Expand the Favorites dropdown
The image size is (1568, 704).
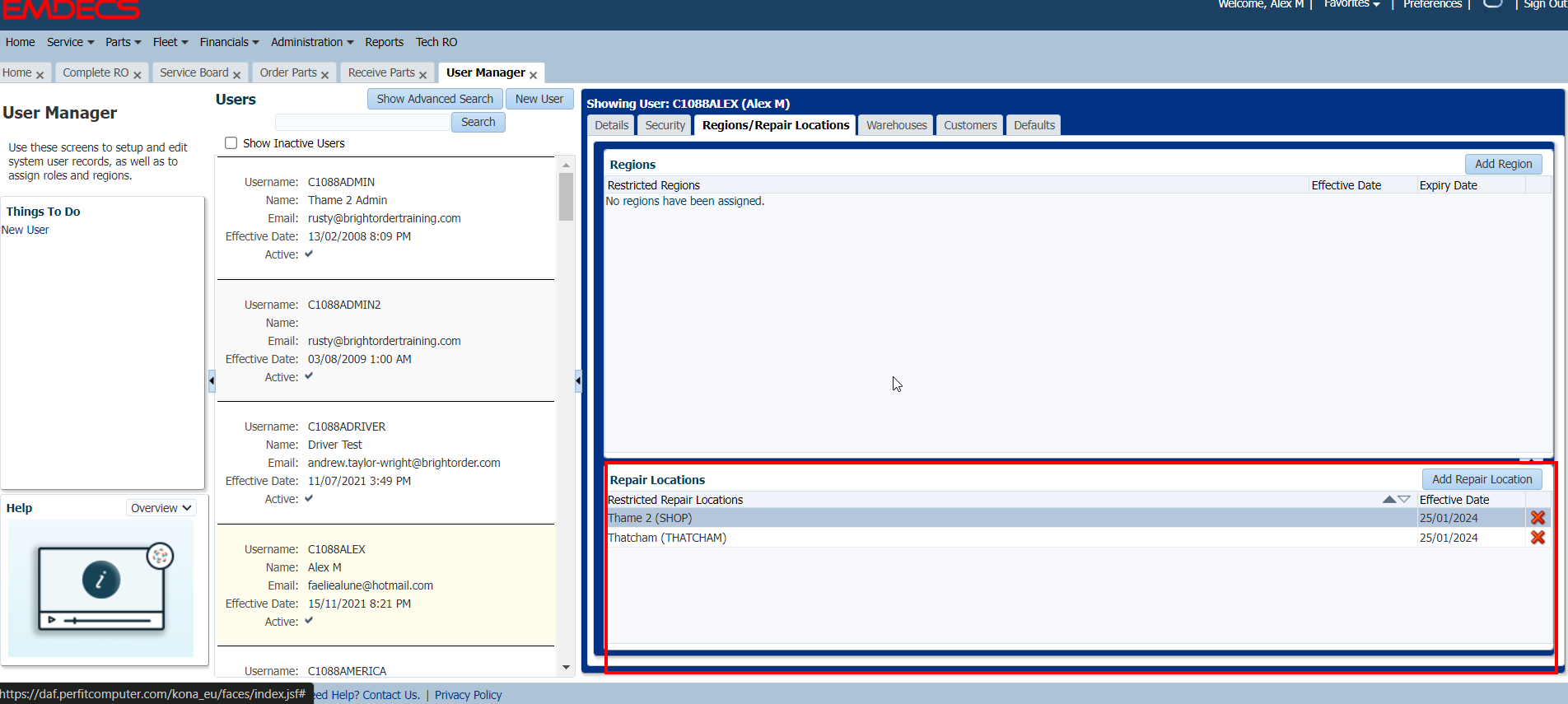(1351, 5)
